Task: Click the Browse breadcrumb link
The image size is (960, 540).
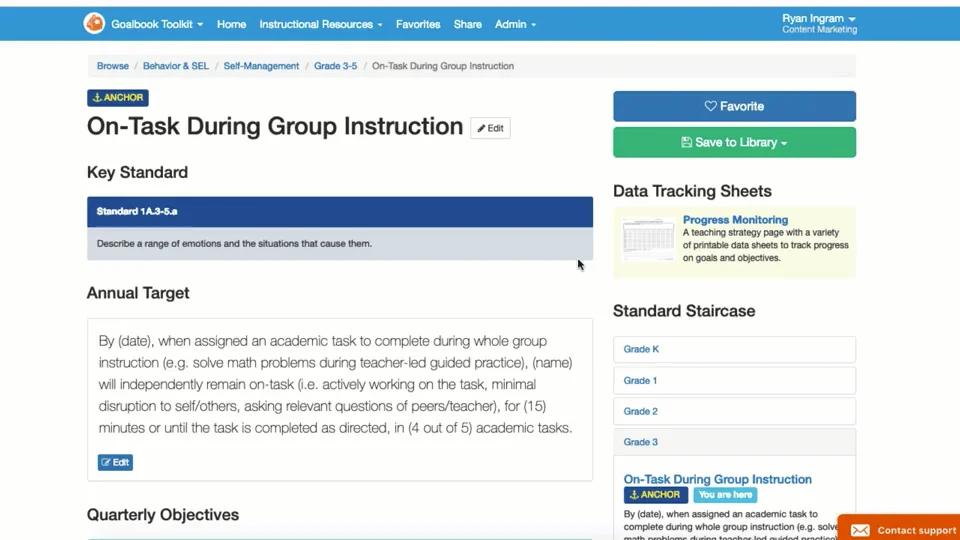Action: point(113,66)
